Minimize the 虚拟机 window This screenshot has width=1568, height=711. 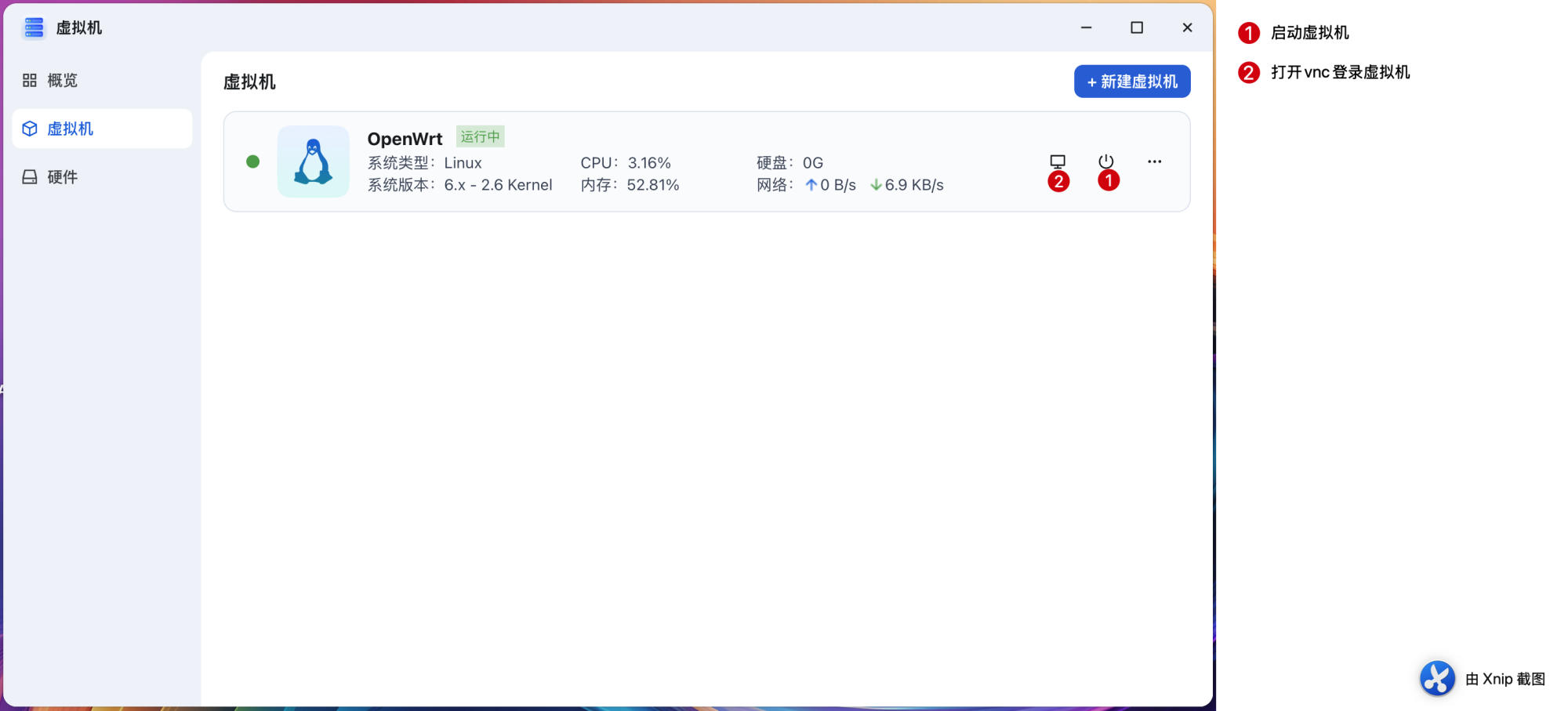pos(1086,27)
